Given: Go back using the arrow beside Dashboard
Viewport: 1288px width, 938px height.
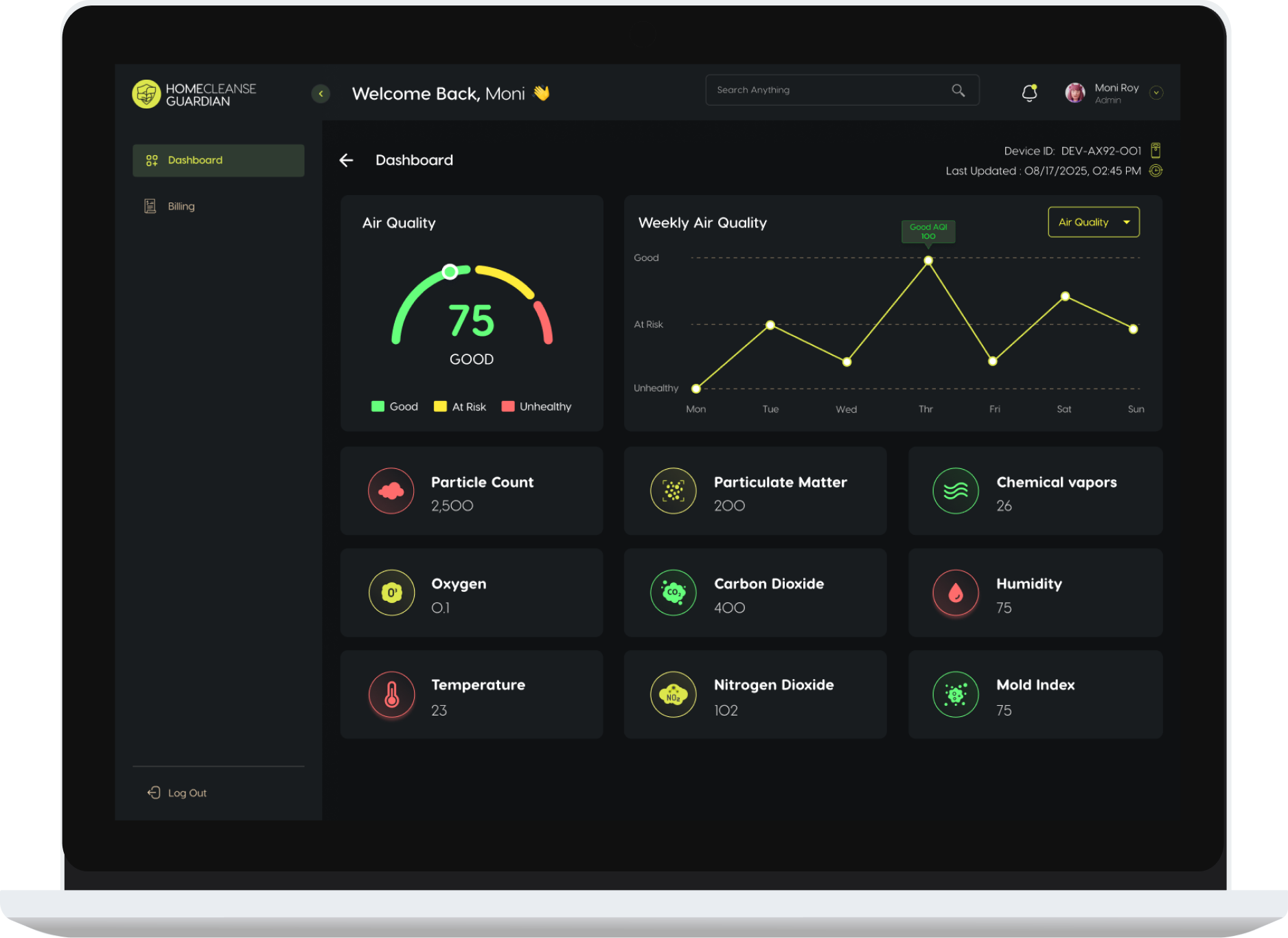Looking at the screenshot, I should [x=347, y=160].
